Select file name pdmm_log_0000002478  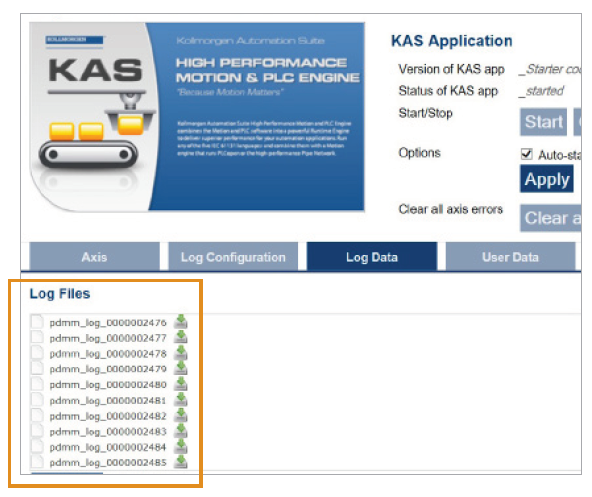pos(108,353)
